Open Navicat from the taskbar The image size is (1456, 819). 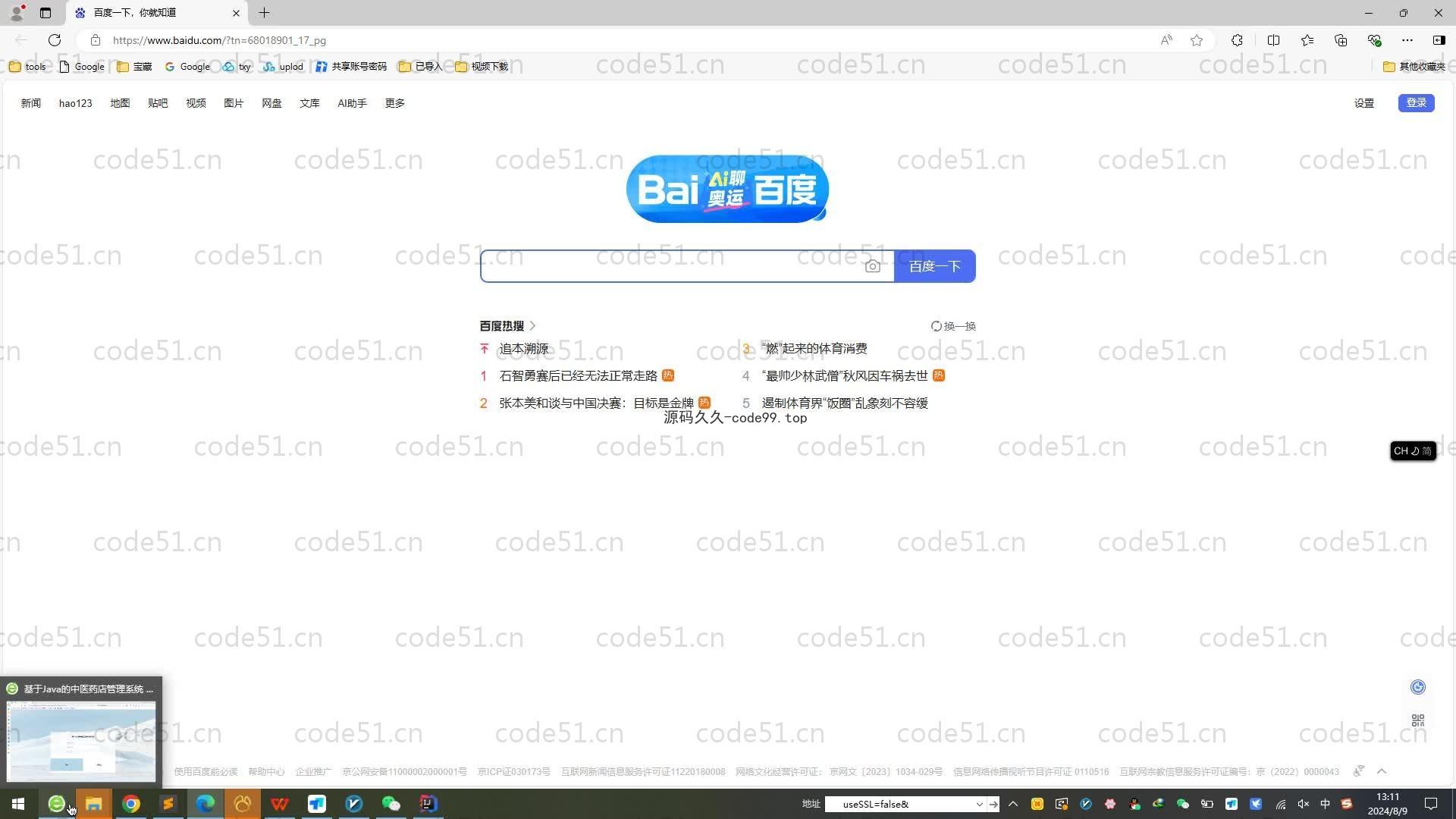click(243, 804)
